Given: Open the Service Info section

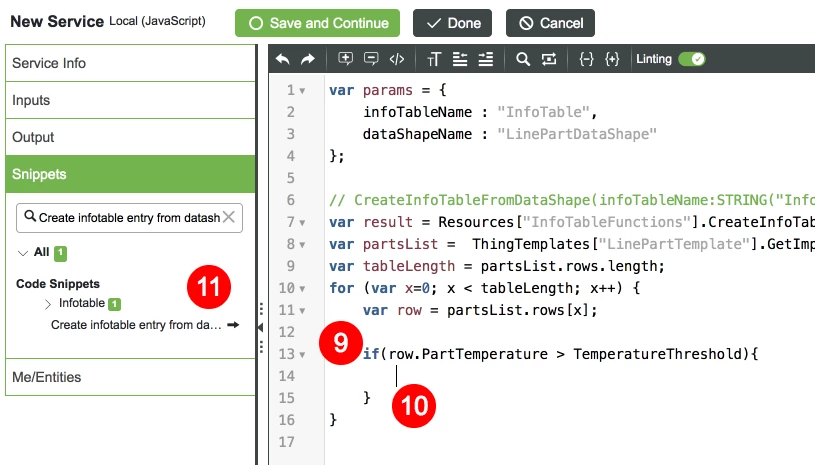Looking at the screenshot, I should [130, 63].
